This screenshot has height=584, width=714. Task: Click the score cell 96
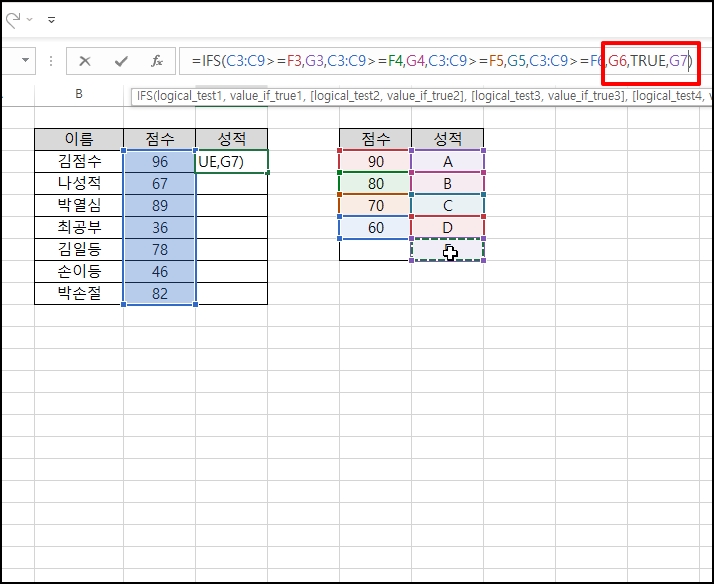(x=160, y=162)
